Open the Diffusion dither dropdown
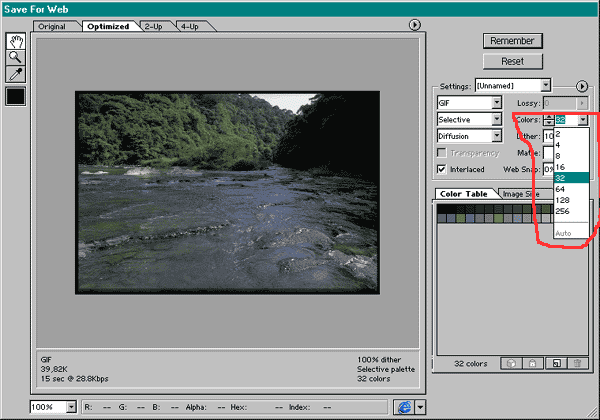The image size is (600, 420). (469, 136)
